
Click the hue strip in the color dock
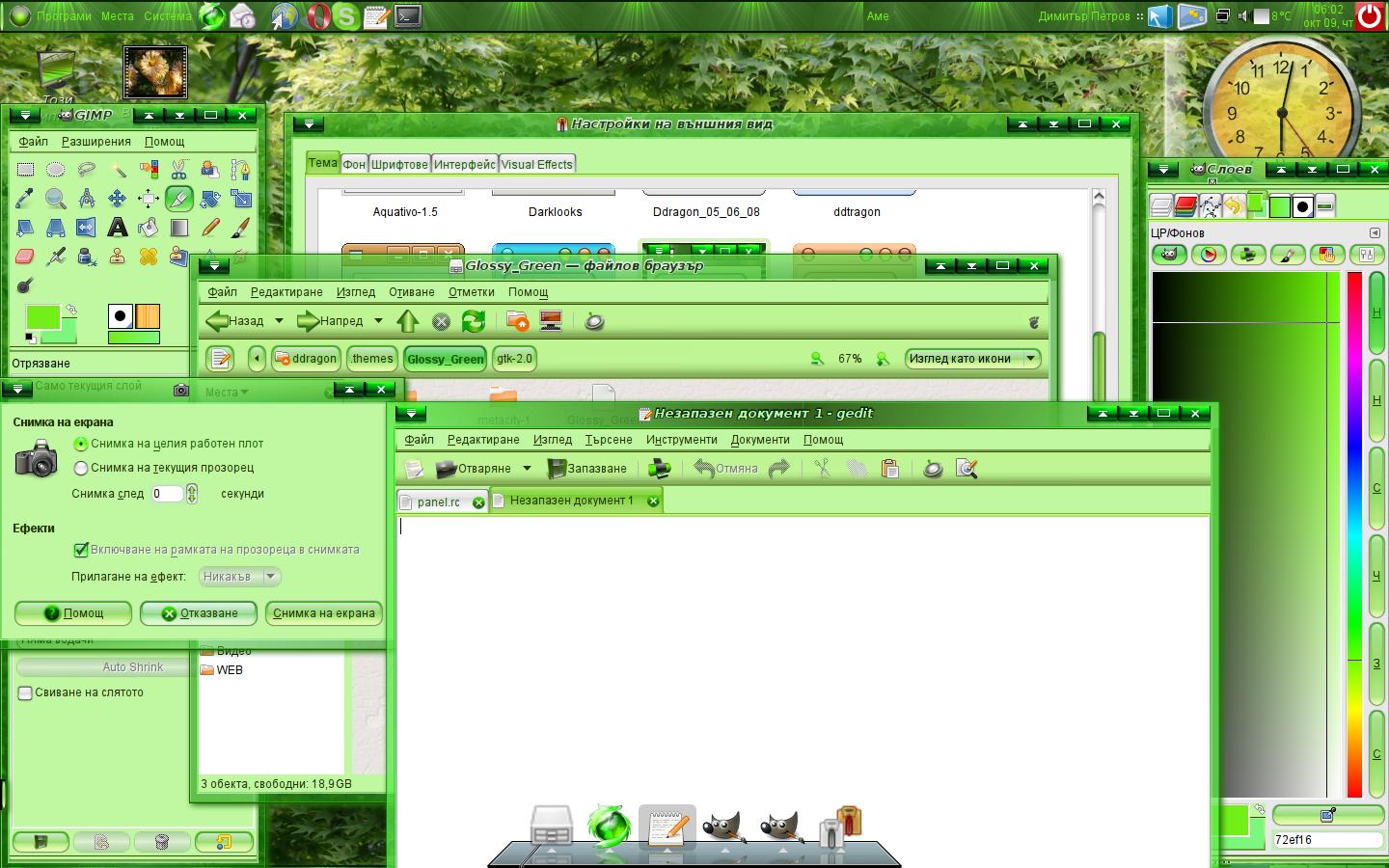[1354, 535]
